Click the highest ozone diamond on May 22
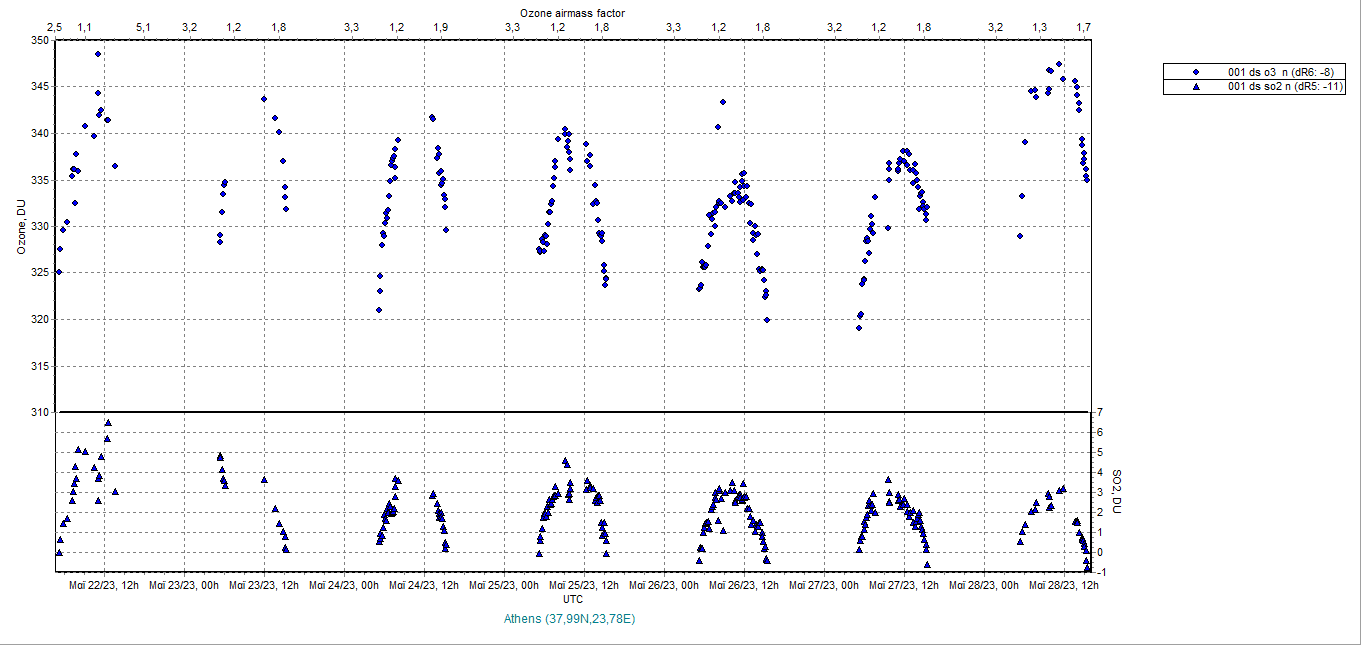Image resolution: width=1361 pixels, height=645 pixels. pyautogui.click(x=98, y=54)
